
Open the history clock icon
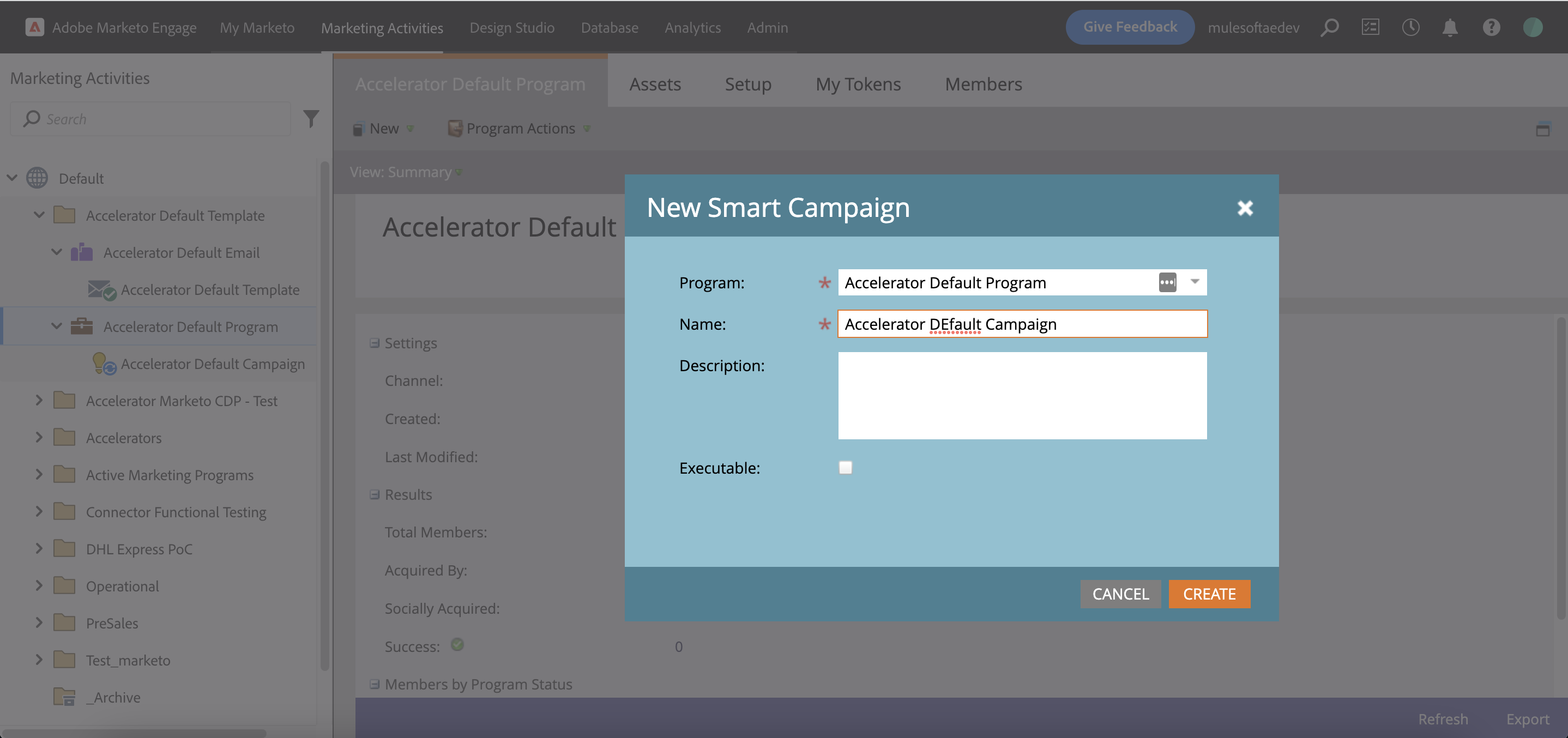[1410, 27]
